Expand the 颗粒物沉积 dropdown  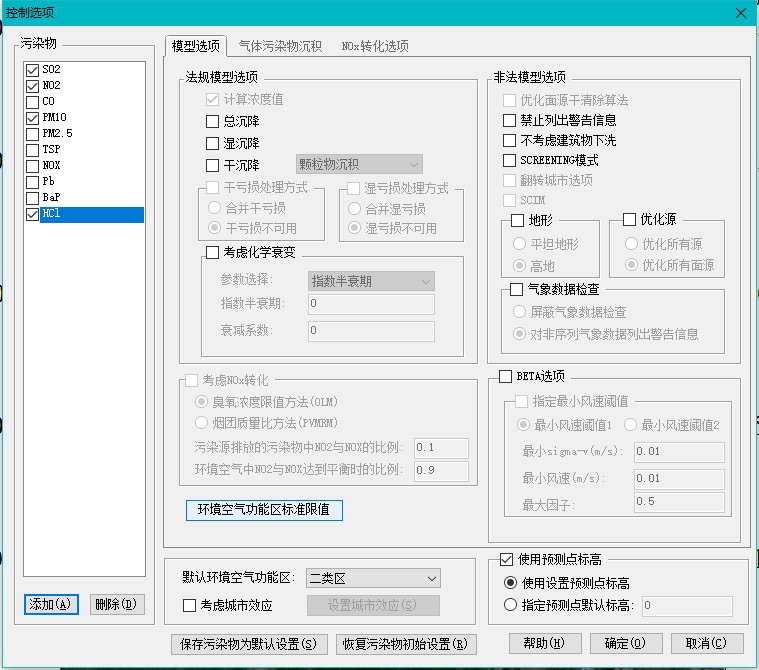[x=360, y=164]
